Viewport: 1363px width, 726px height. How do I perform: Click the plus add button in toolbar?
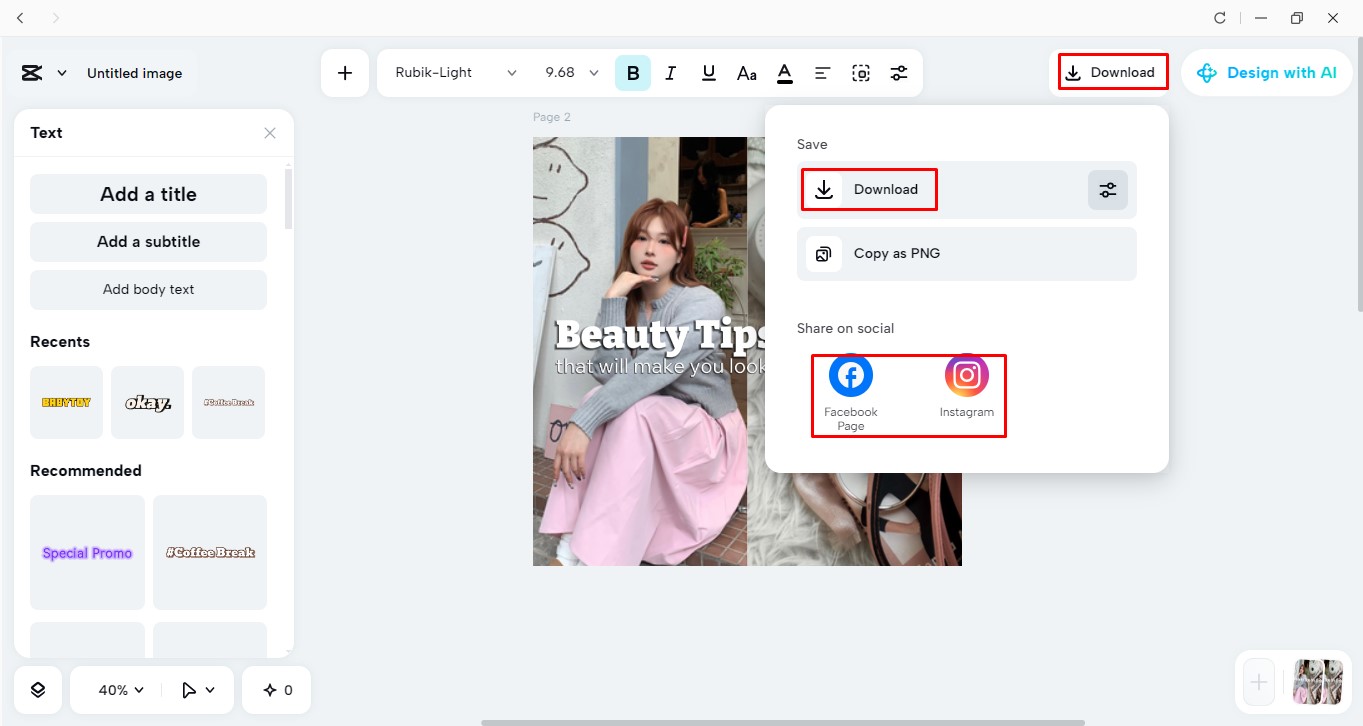(345, 73)
